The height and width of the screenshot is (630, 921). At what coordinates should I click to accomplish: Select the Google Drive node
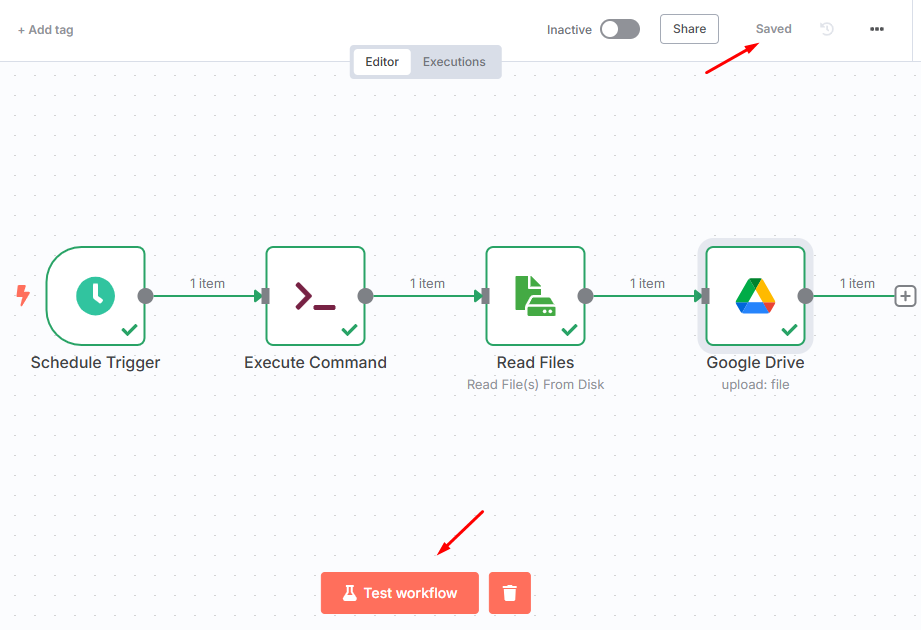coord(755,296)
